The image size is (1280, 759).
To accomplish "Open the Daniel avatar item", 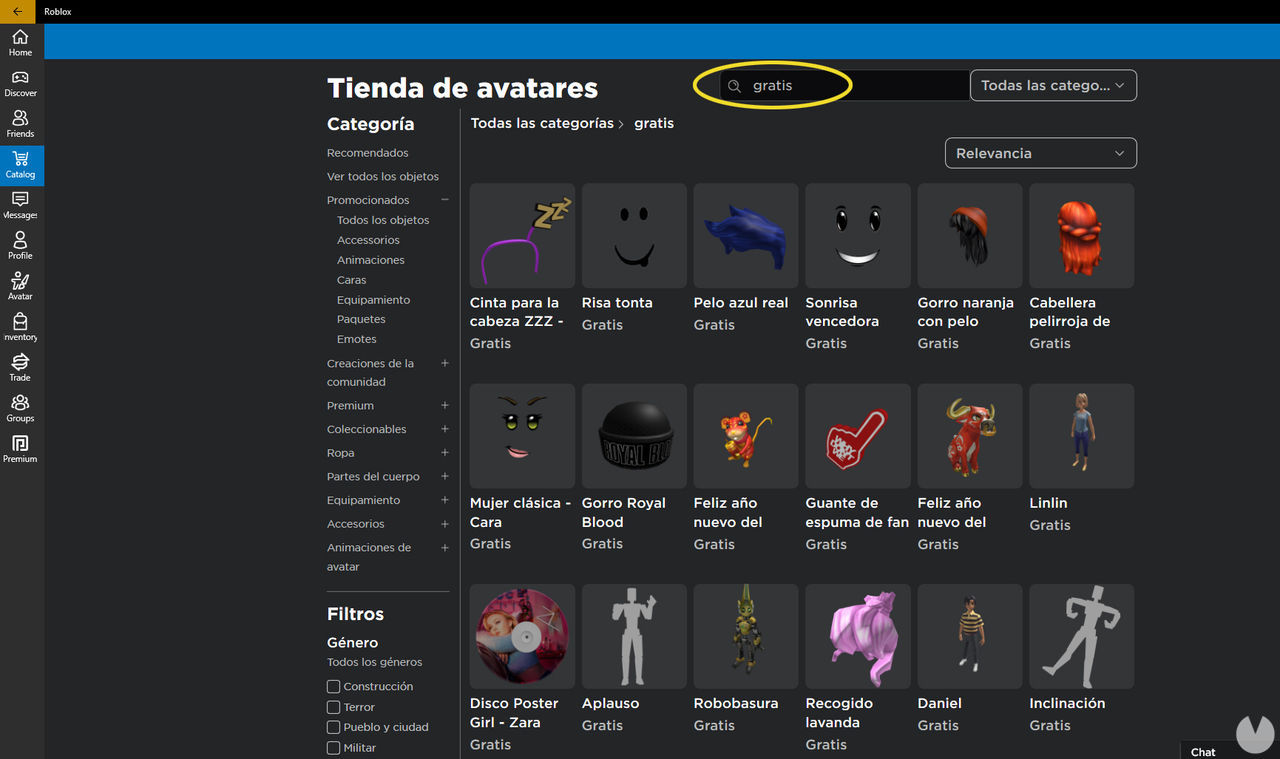I will point(970,660).
